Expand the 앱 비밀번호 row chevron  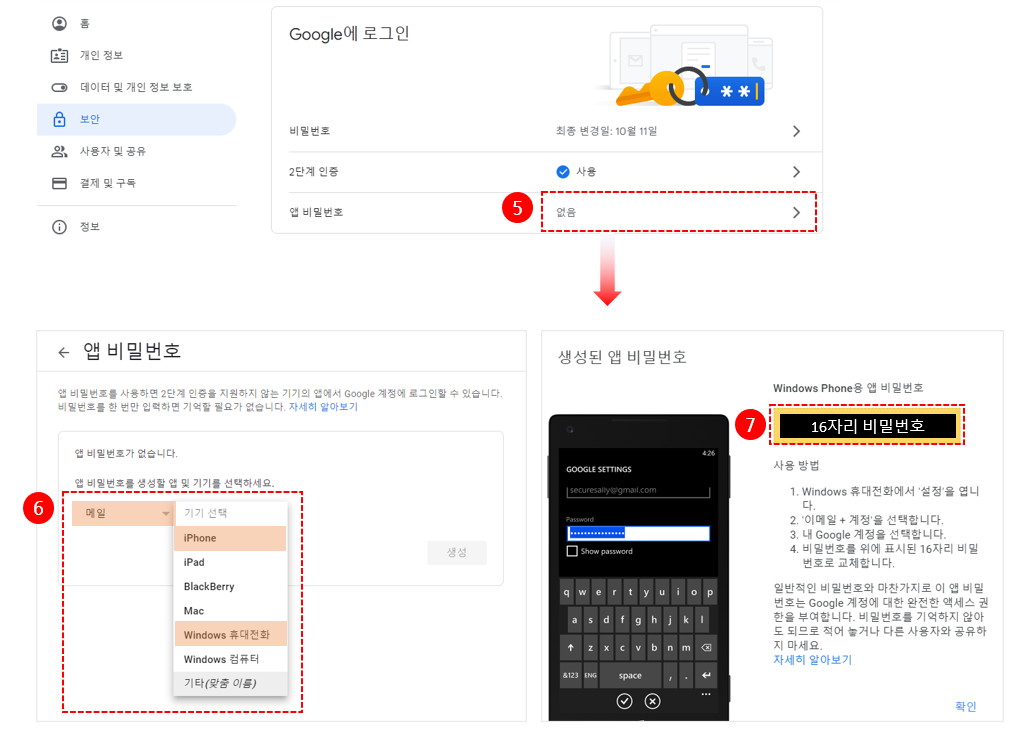796,212
